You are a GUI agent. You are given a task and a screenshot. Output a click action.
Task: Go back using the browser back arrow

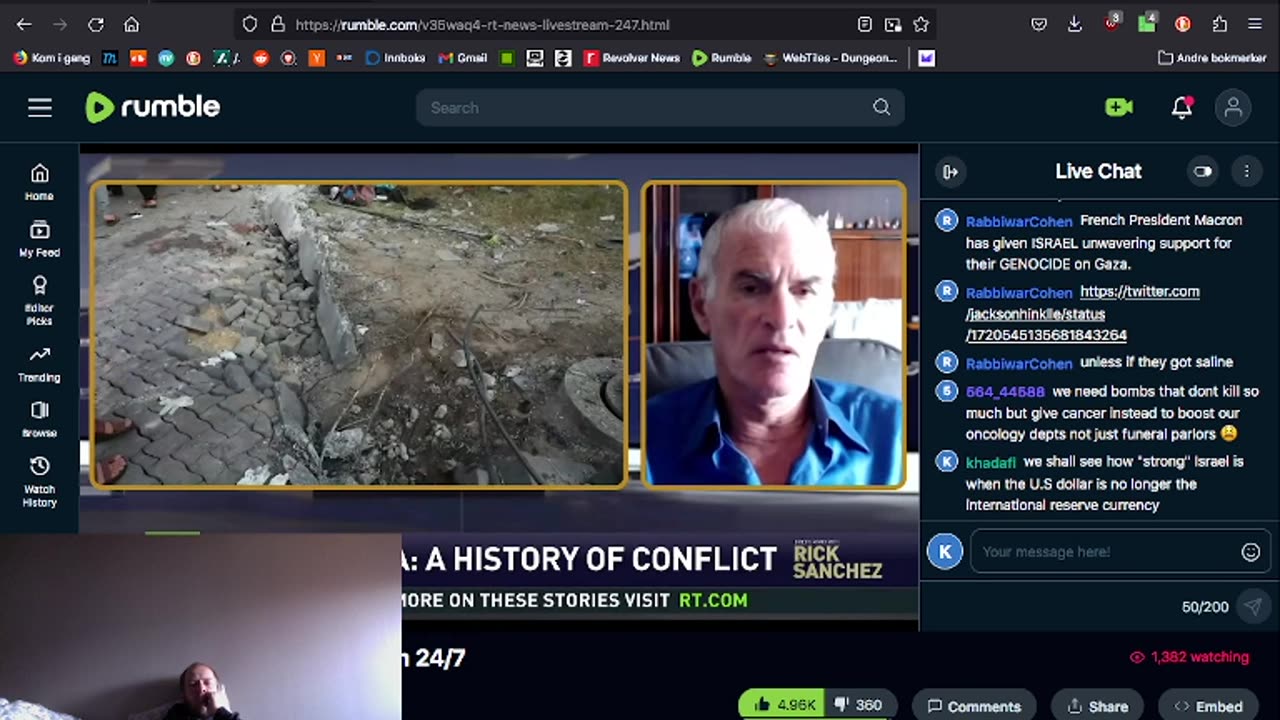point(24,24)
